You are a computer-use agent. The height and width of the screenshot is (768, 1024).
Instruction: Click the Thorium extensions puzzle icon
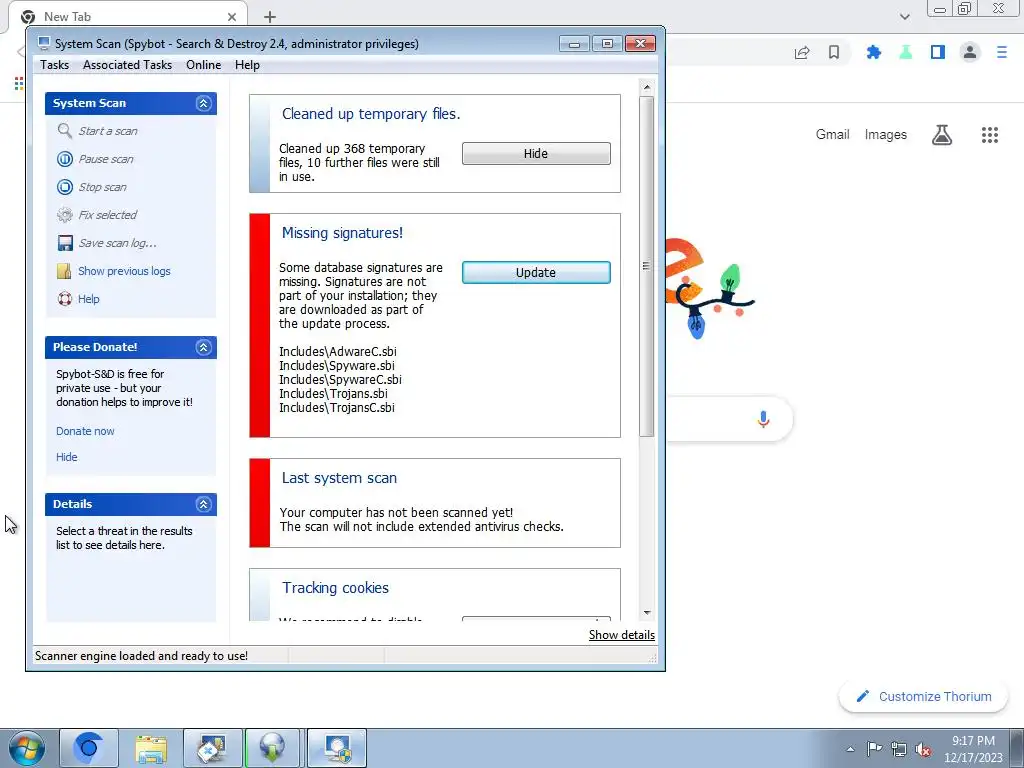pos(873,52)
